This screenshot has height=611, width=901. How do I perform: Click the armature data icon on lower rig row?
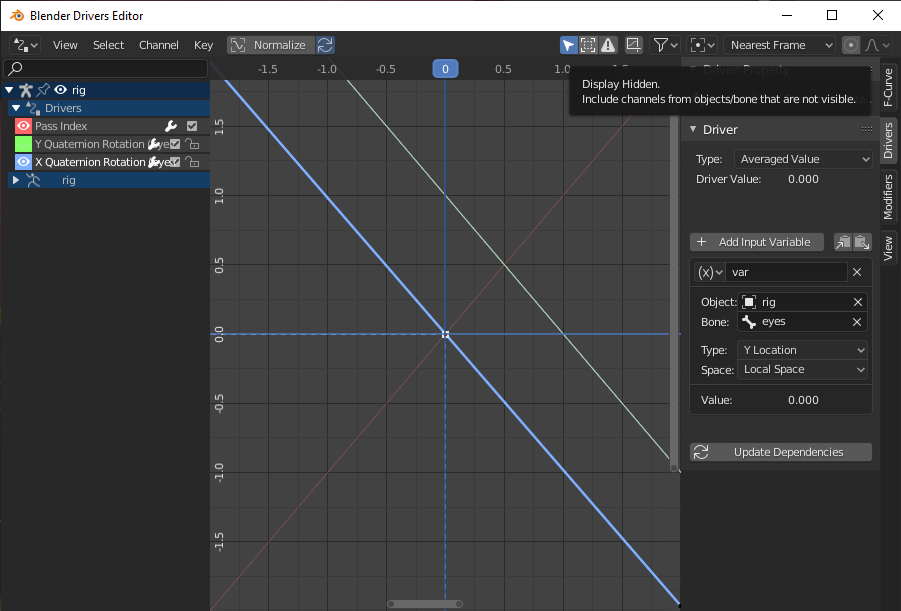[x=33, y=180]
